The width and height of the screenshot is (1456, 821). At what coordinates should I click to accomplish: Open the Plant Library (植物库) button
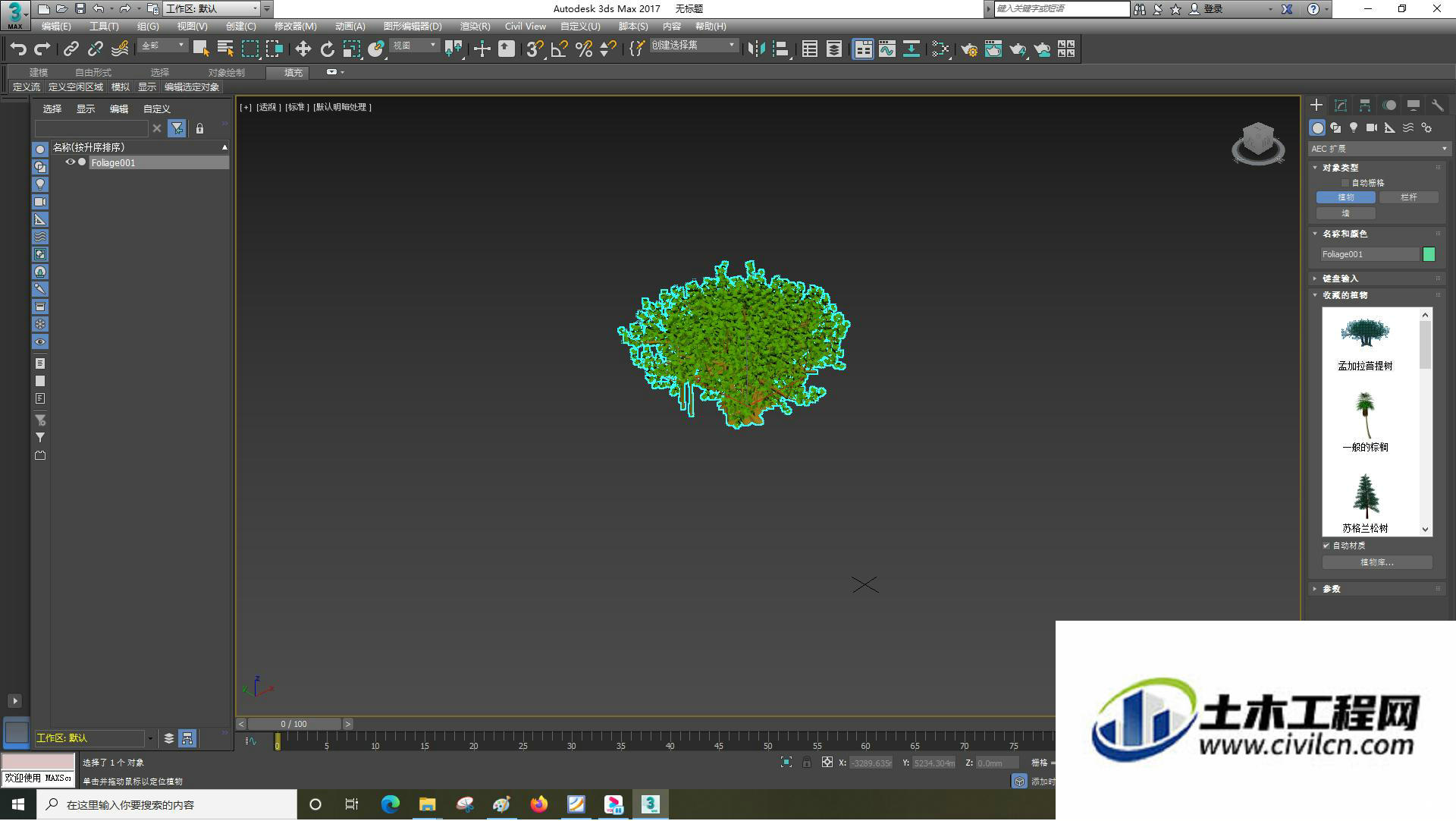point(1377,562)
